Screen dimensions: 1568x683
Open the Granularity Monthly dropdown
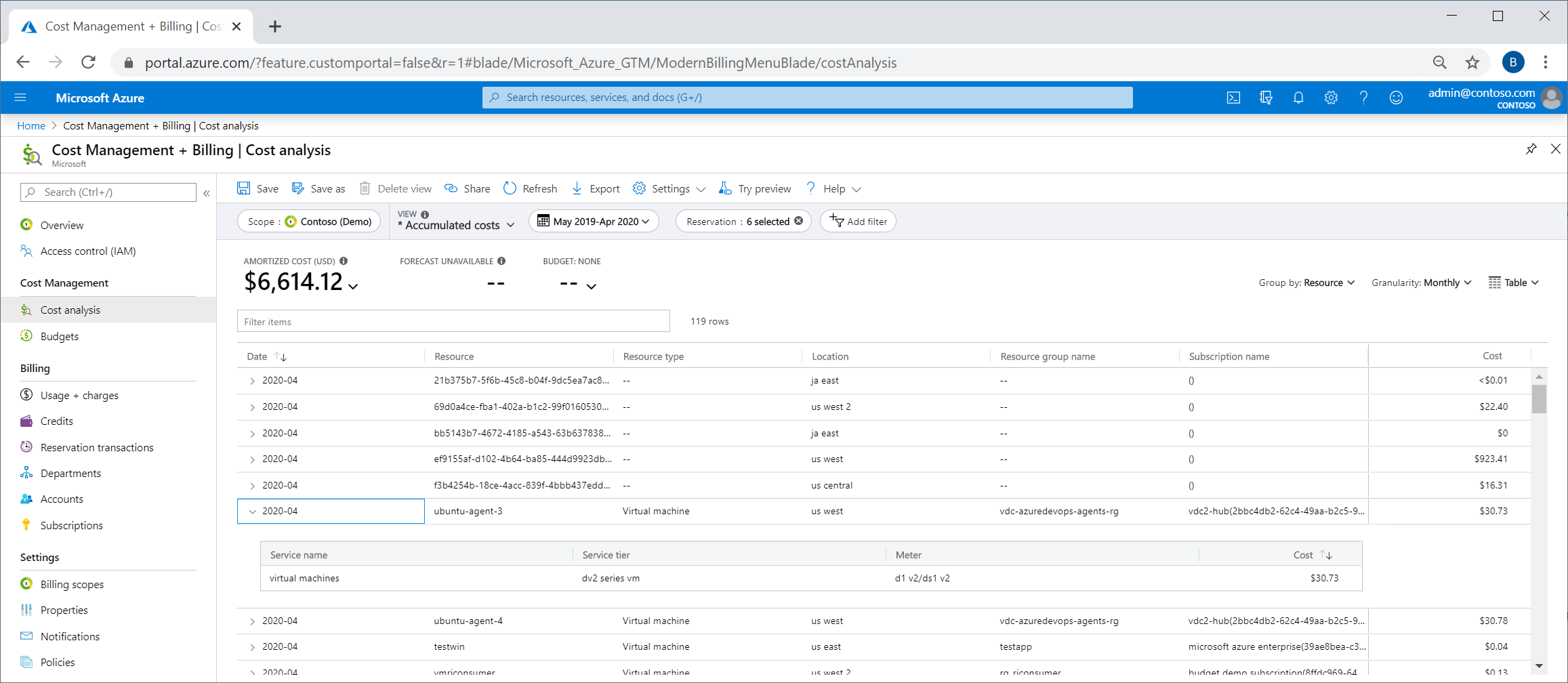(x=1421, y=283)
